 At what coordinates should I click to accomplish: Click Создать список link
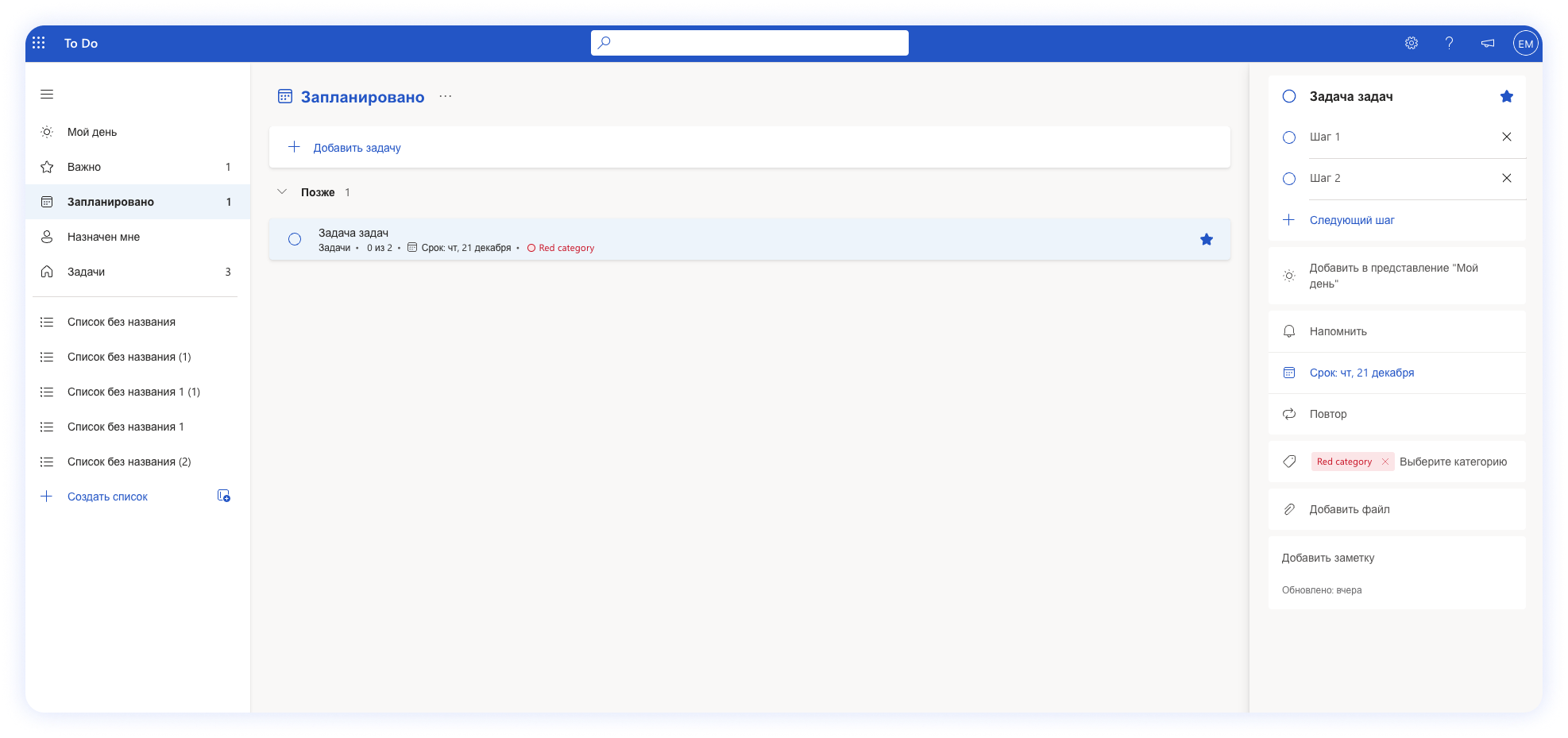pos(107,497)
